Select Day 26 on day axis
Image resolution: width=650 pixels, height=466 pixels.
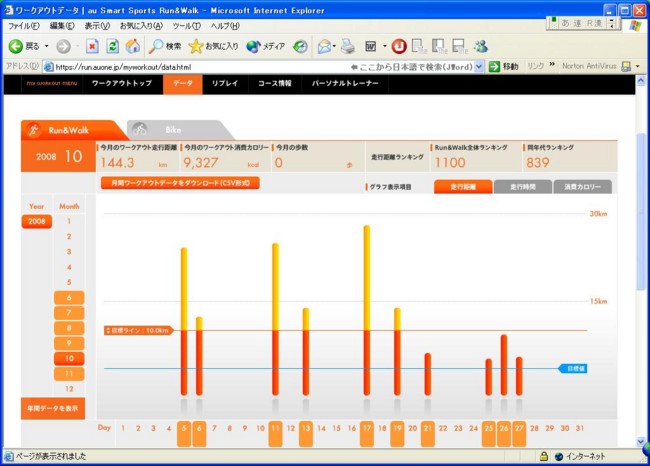[x=504, y=434]
